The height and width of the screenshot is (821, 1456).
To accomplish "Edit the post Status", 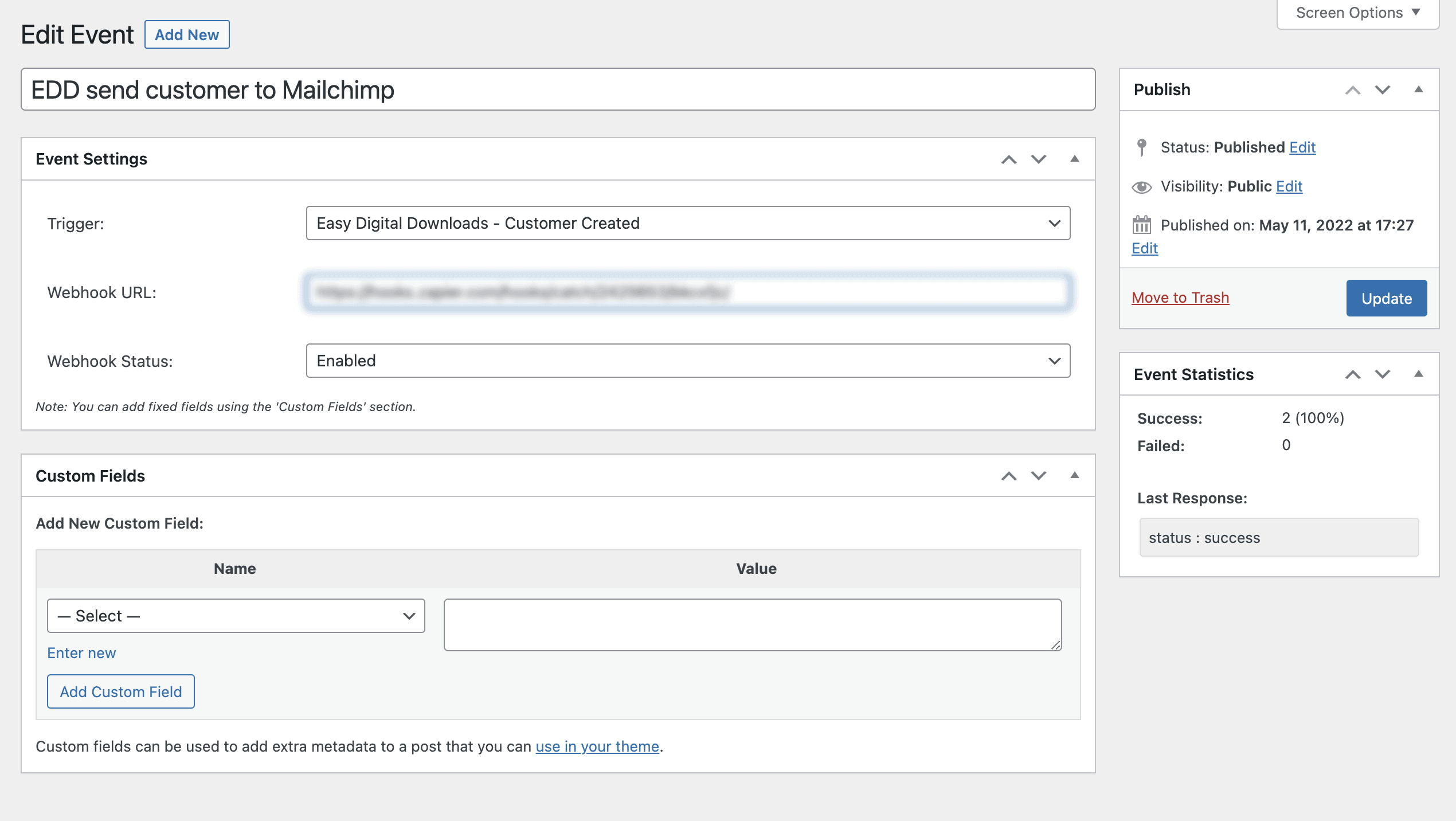I will (x=1302, y=147).
